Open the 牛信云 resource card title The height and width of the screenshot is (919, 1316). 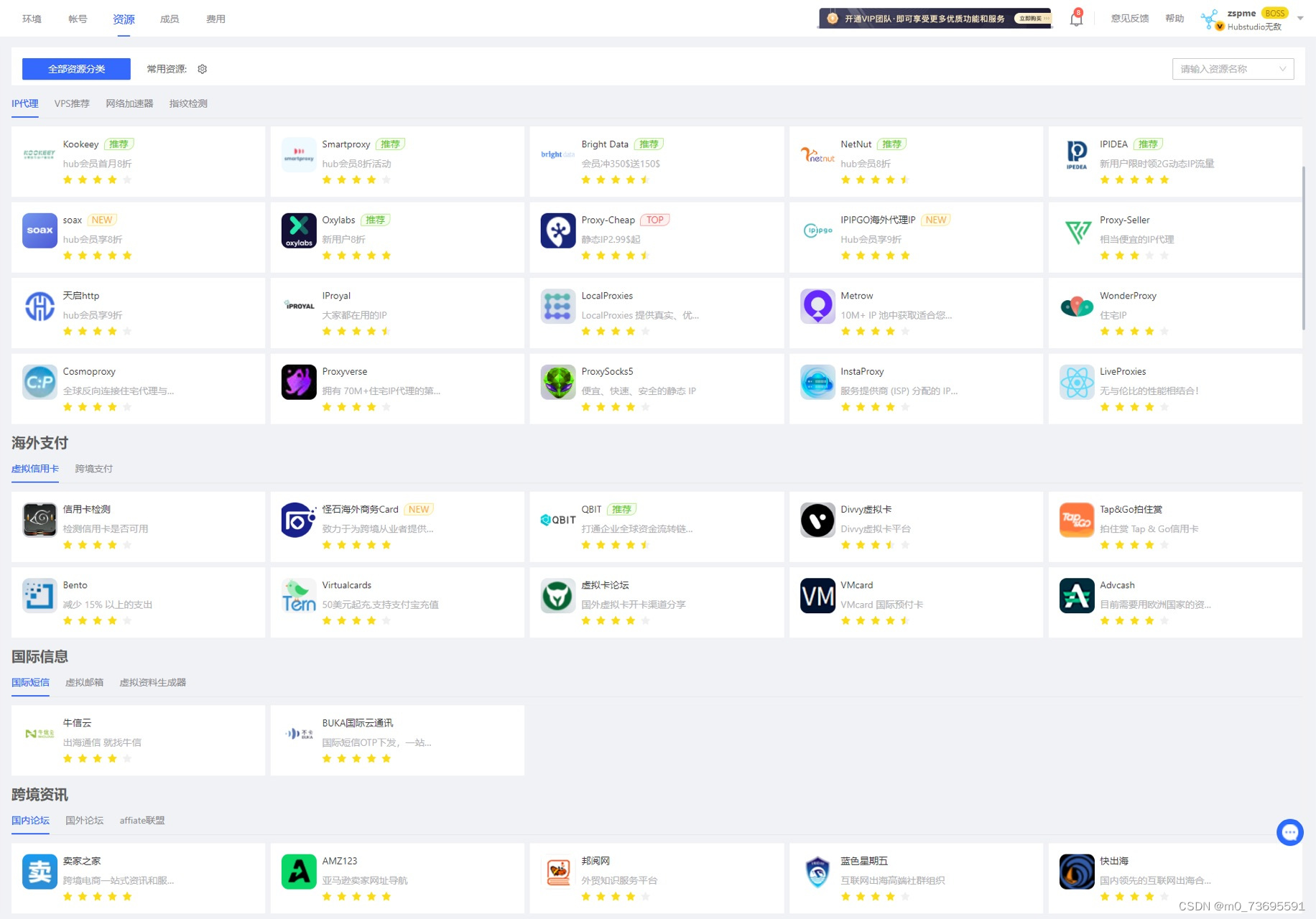(x=77, y=723)
